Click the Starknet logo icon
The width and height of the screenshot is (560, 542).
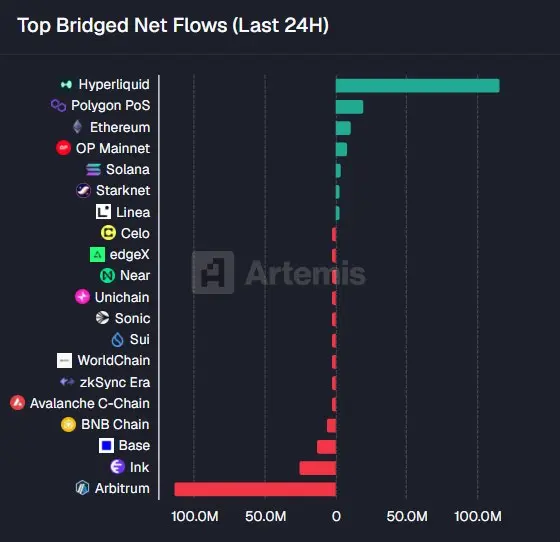pos(84,191)
